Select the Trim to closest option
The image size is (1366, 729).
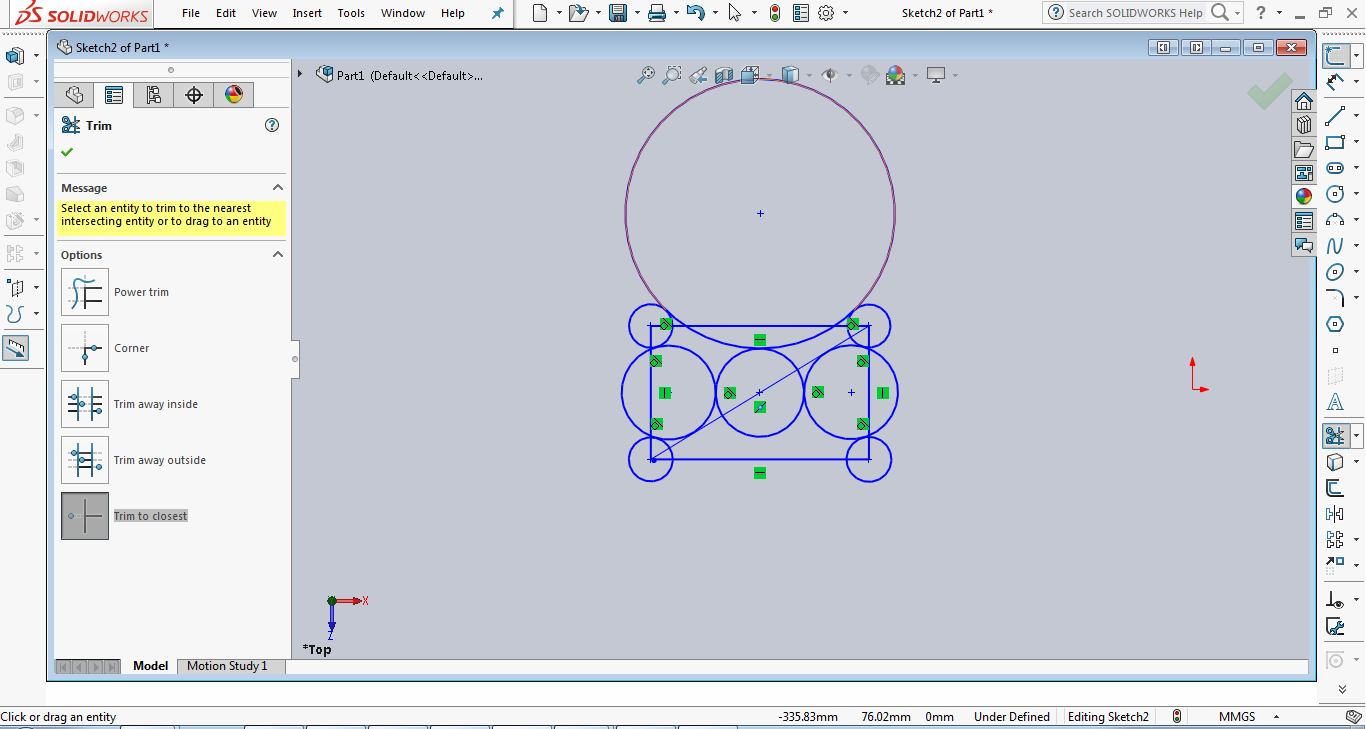tap(85, 516)
